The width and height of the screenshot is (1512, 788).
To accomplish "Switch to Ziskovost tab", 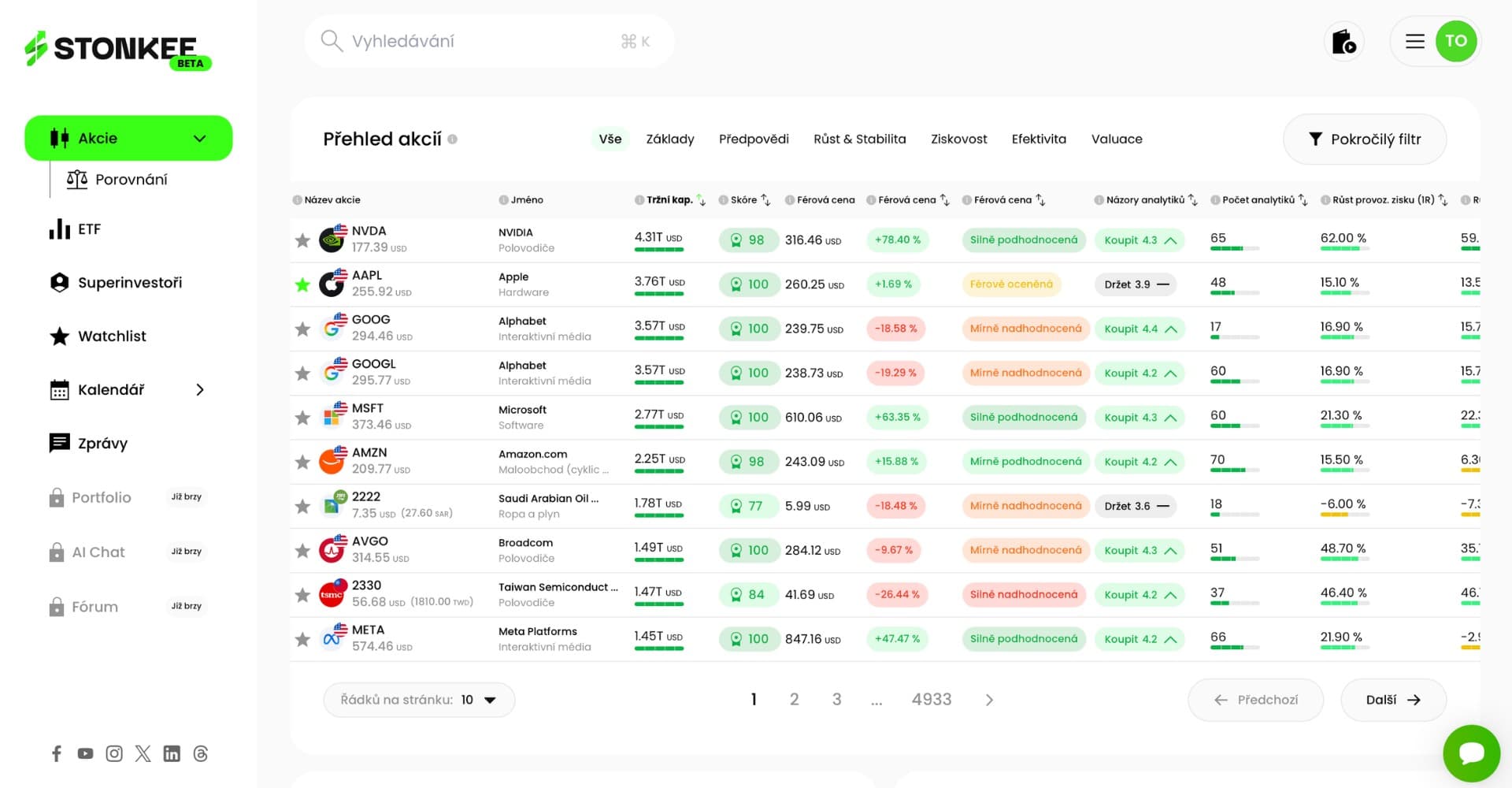I will point(958,139).
